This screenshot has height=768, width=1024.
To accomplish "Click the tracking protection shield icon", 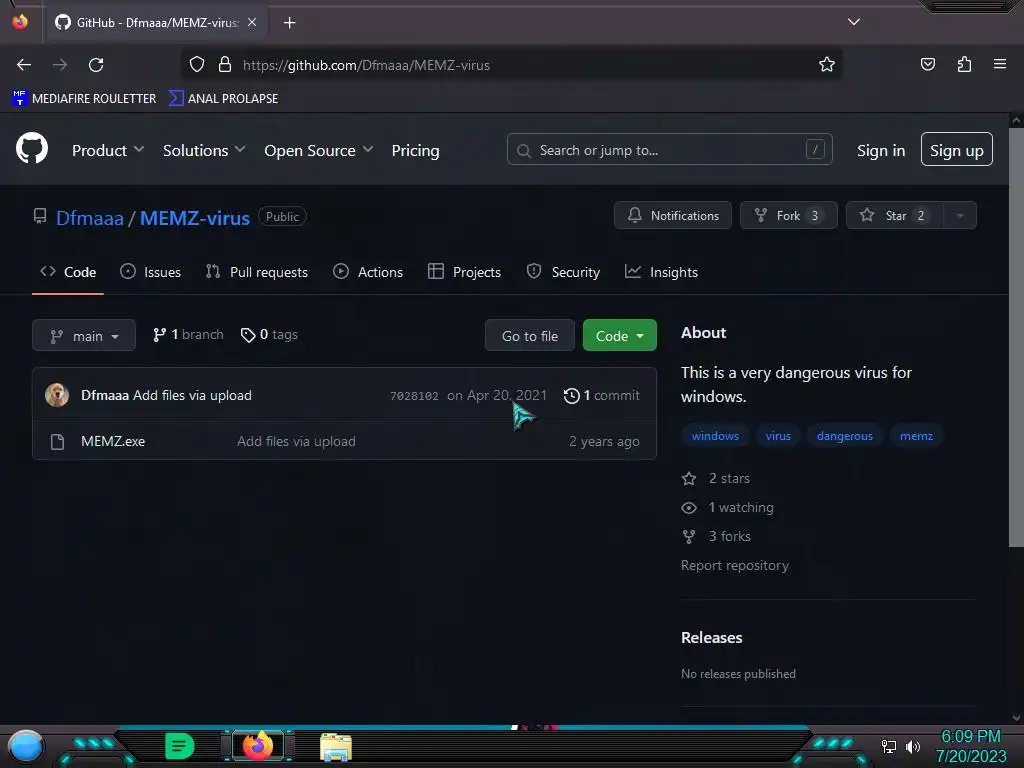I will pyautogui.click(x=197, y=65).
